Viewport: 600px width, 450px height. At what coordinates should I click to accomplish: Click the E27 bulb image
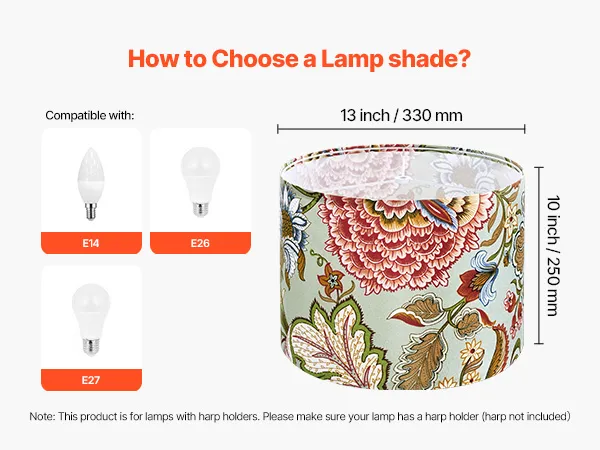coord(91,320)
